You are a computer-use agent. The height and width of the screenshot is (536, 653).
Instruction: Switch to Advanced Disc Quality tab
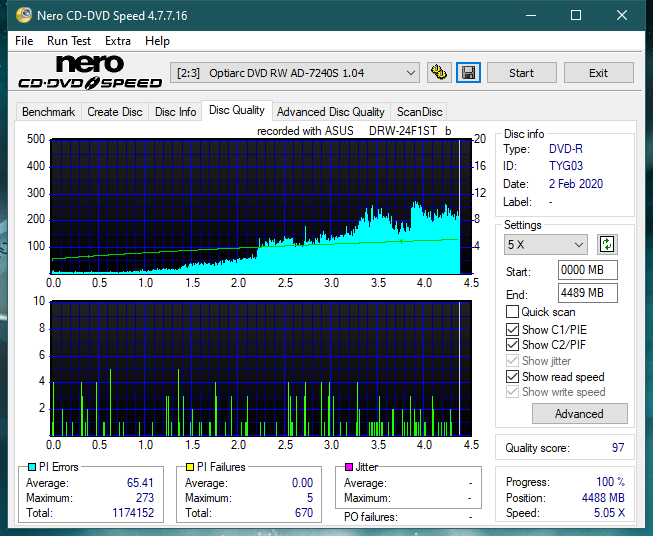tap(331, 112)
